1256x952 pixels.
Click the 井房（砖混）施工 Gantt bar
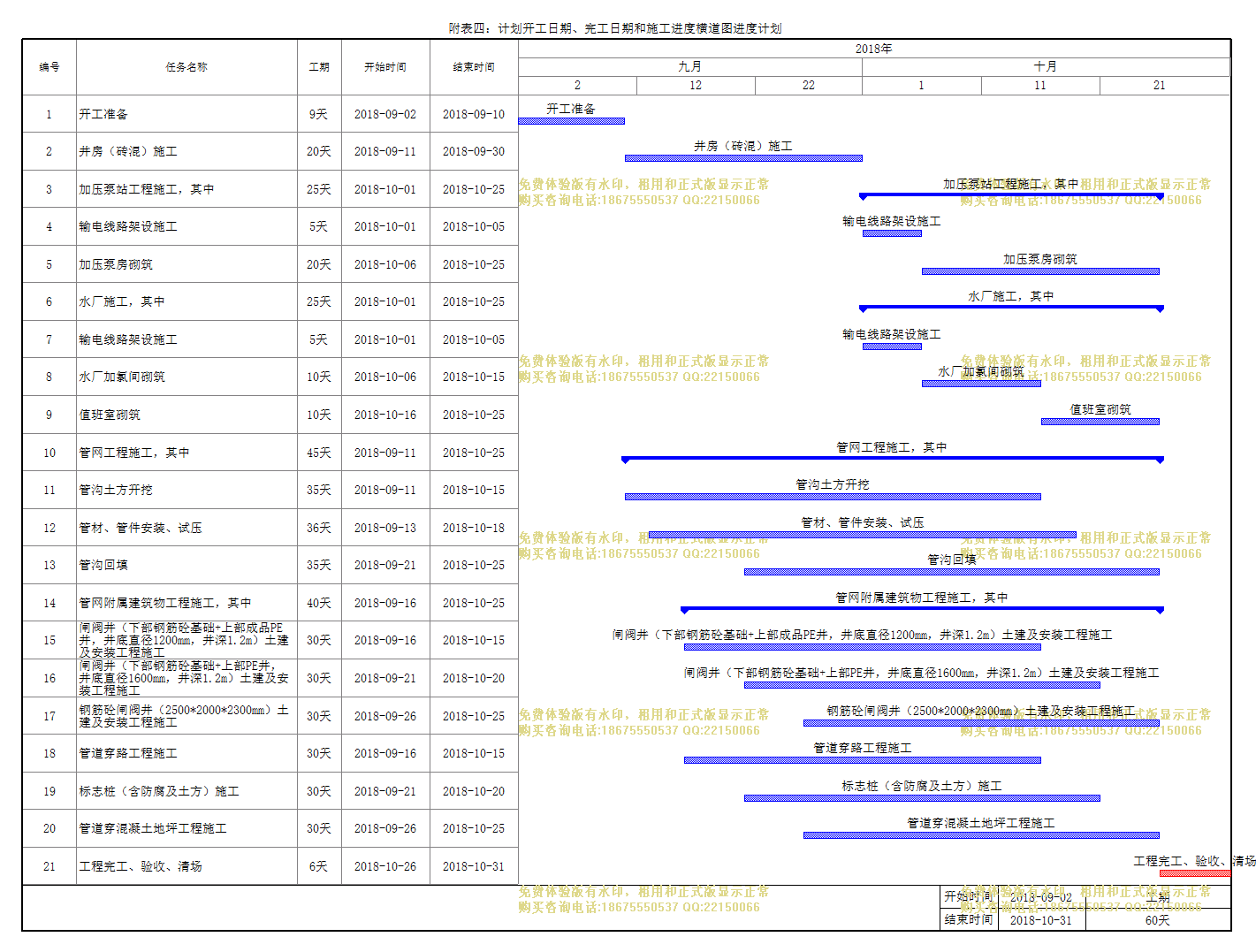(743, 158)
